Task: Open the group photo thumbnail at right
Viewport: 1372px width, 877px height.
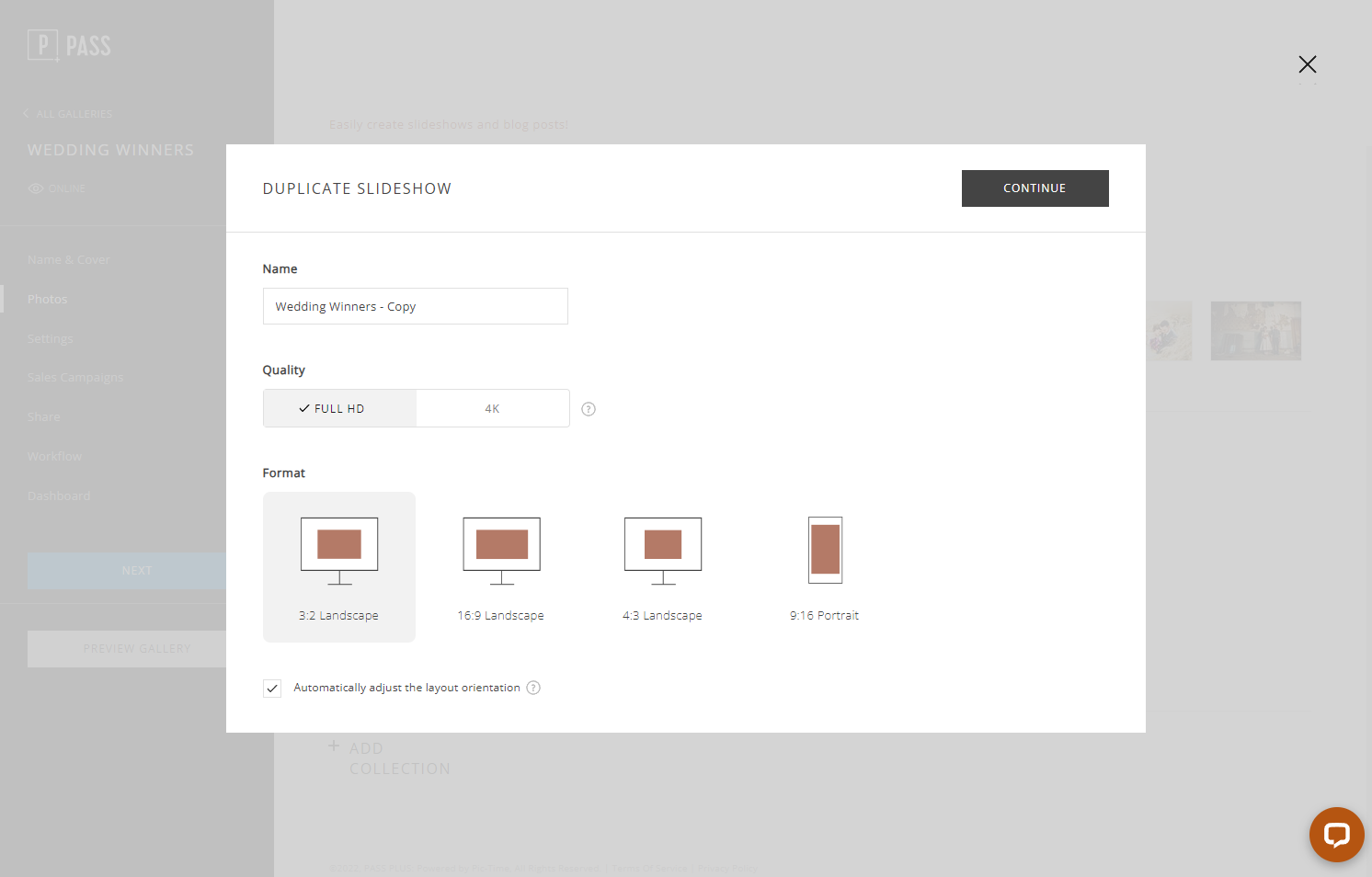Action: (1256, 331)
